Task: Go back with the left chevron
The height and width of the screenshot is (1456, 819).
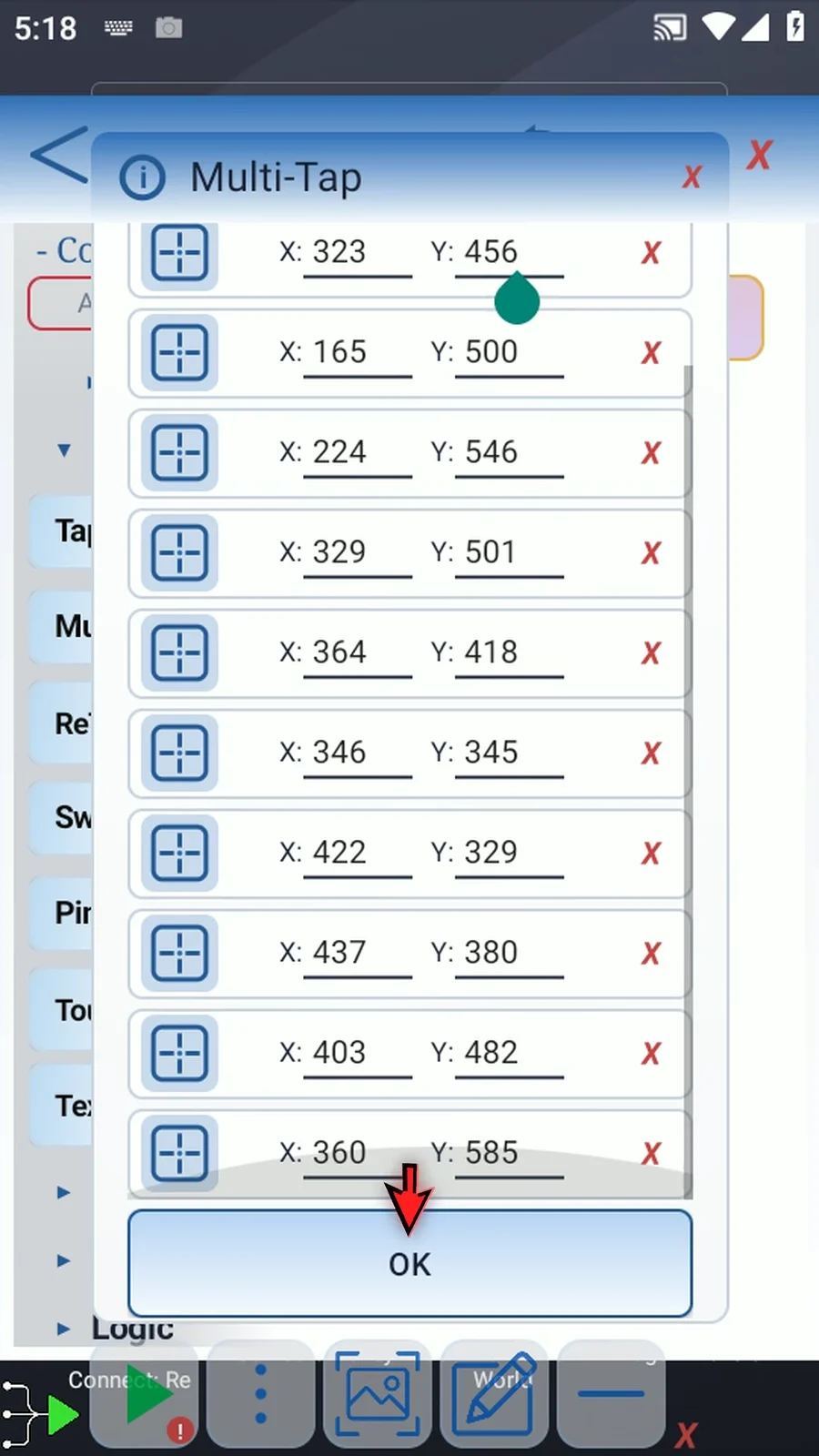Action: (x=59, y=155)
